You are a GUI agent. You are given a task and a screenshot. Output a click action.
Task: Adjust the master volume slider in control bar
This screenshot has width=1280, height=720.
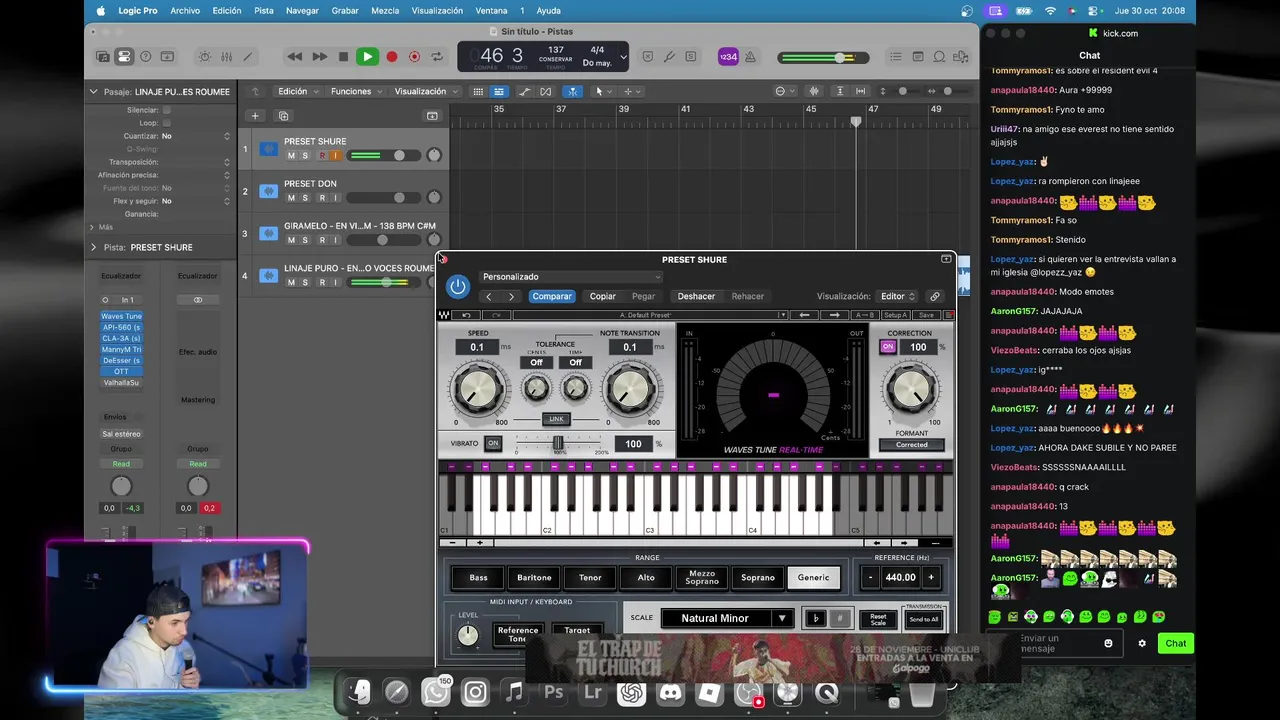coord(825,57)
